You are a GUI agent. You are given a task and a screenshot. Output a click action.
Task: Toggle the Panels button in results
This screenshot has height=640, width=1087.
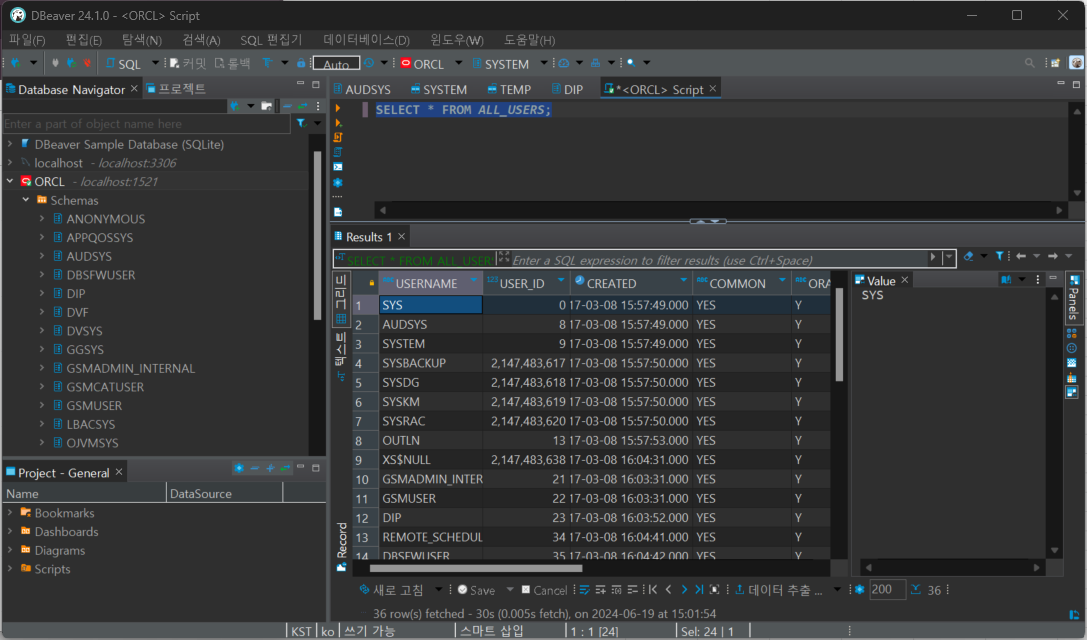1073,298
